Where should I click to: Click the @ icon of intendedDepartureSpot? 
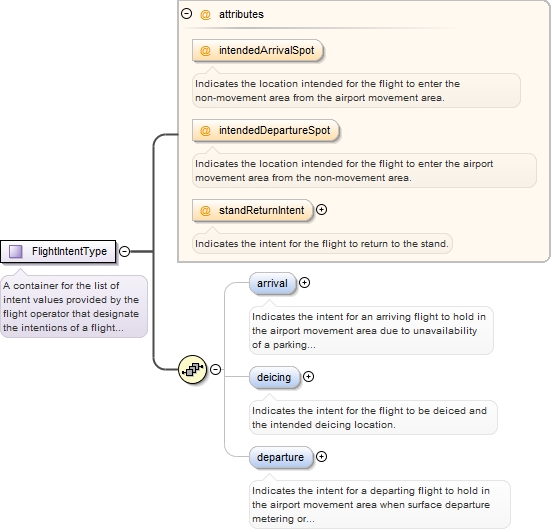(x=205, y=130)
